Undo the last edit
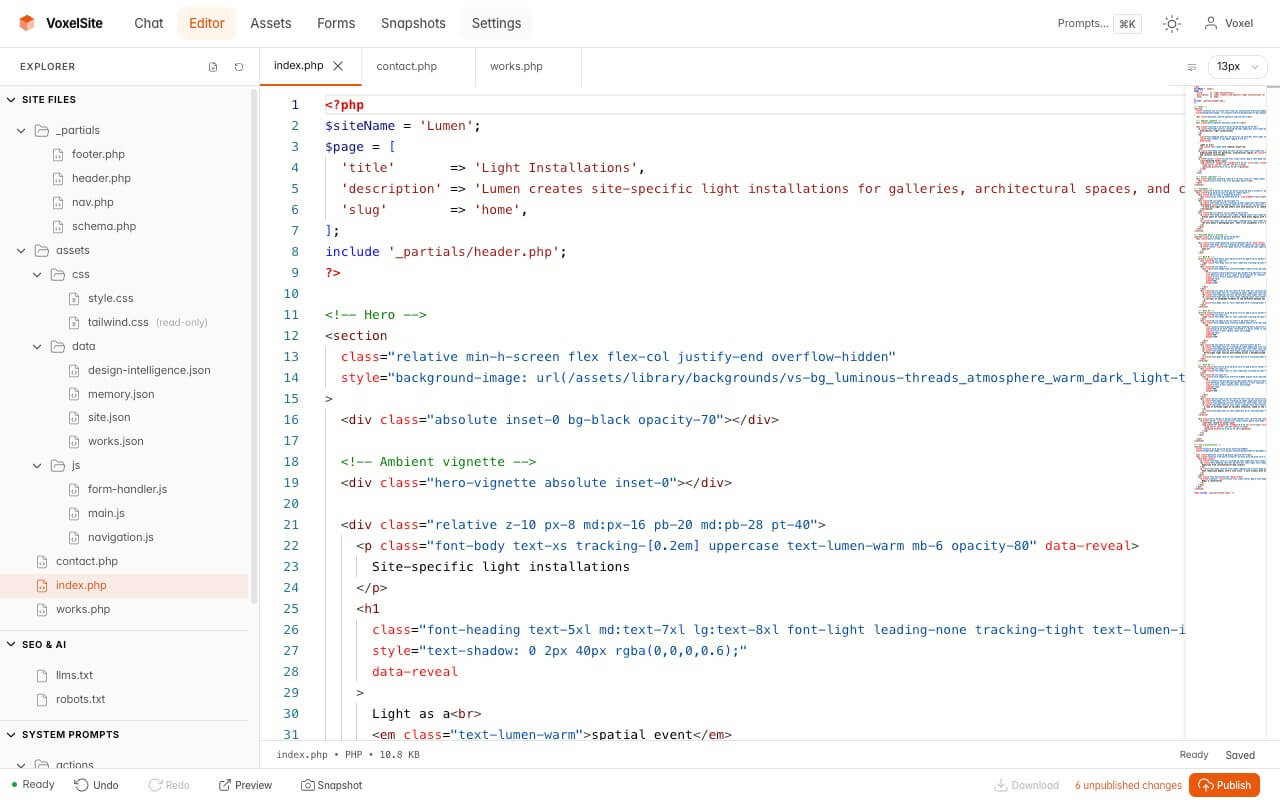Screen dimensions: 1280x800 pos(96,785)
